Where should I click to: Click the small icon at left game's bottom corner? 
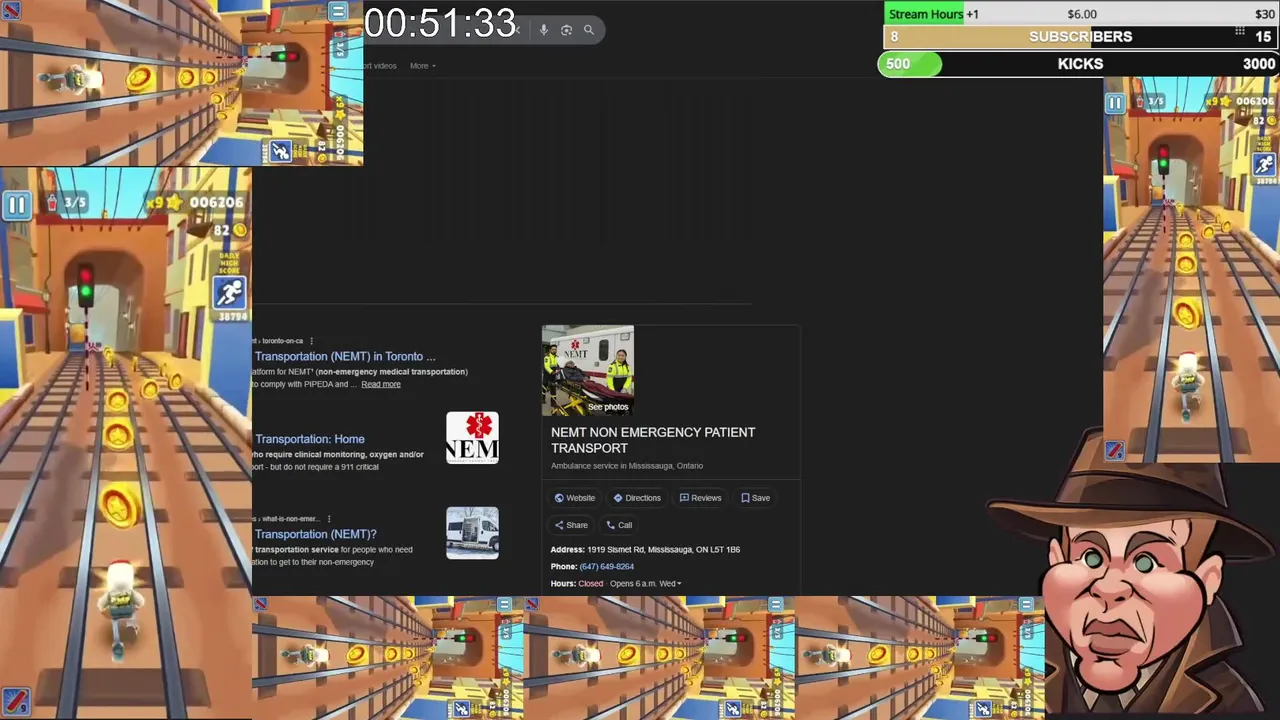click(x=14, y=701)
